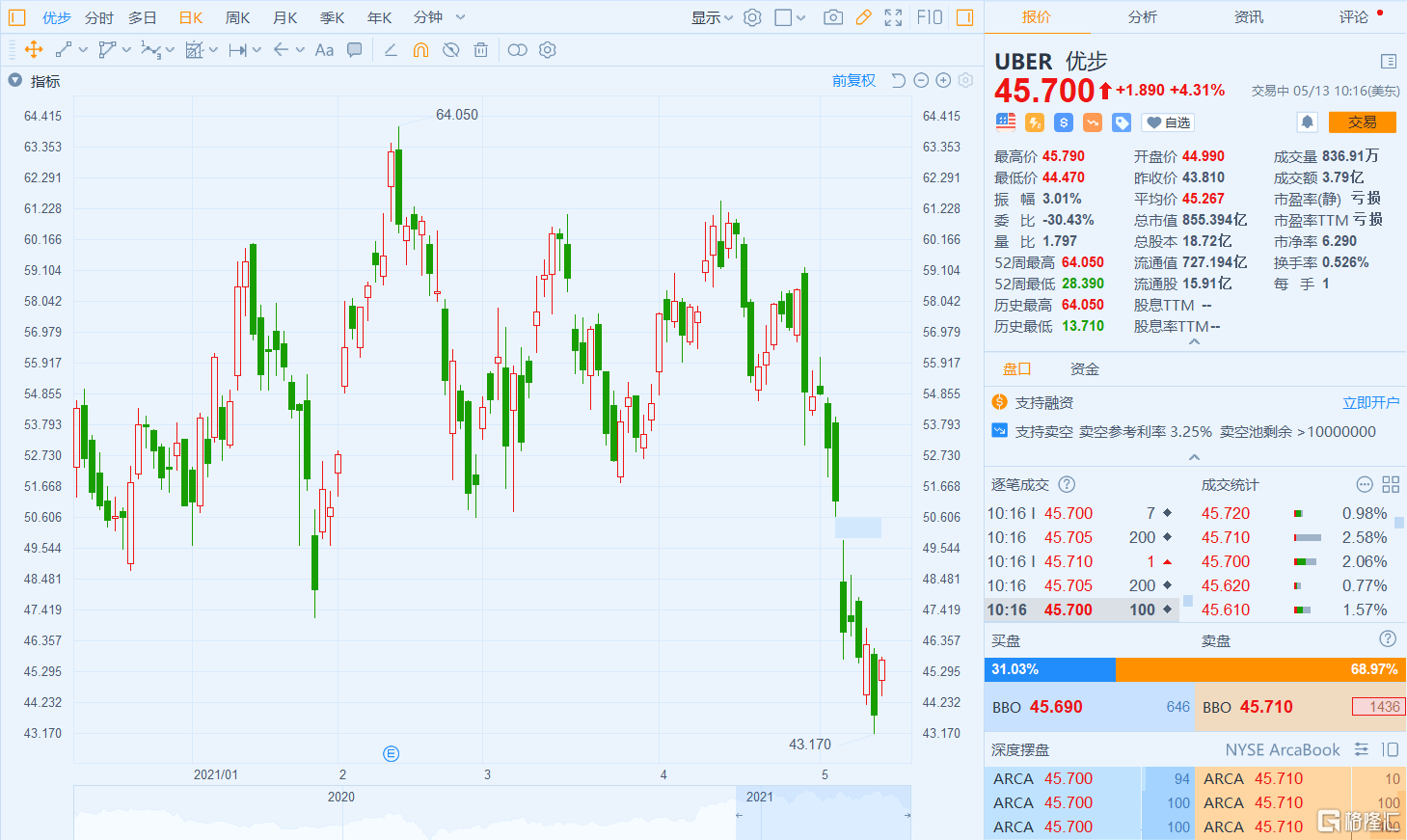Toggle the orange magnet snap tool

pos(420,50)
